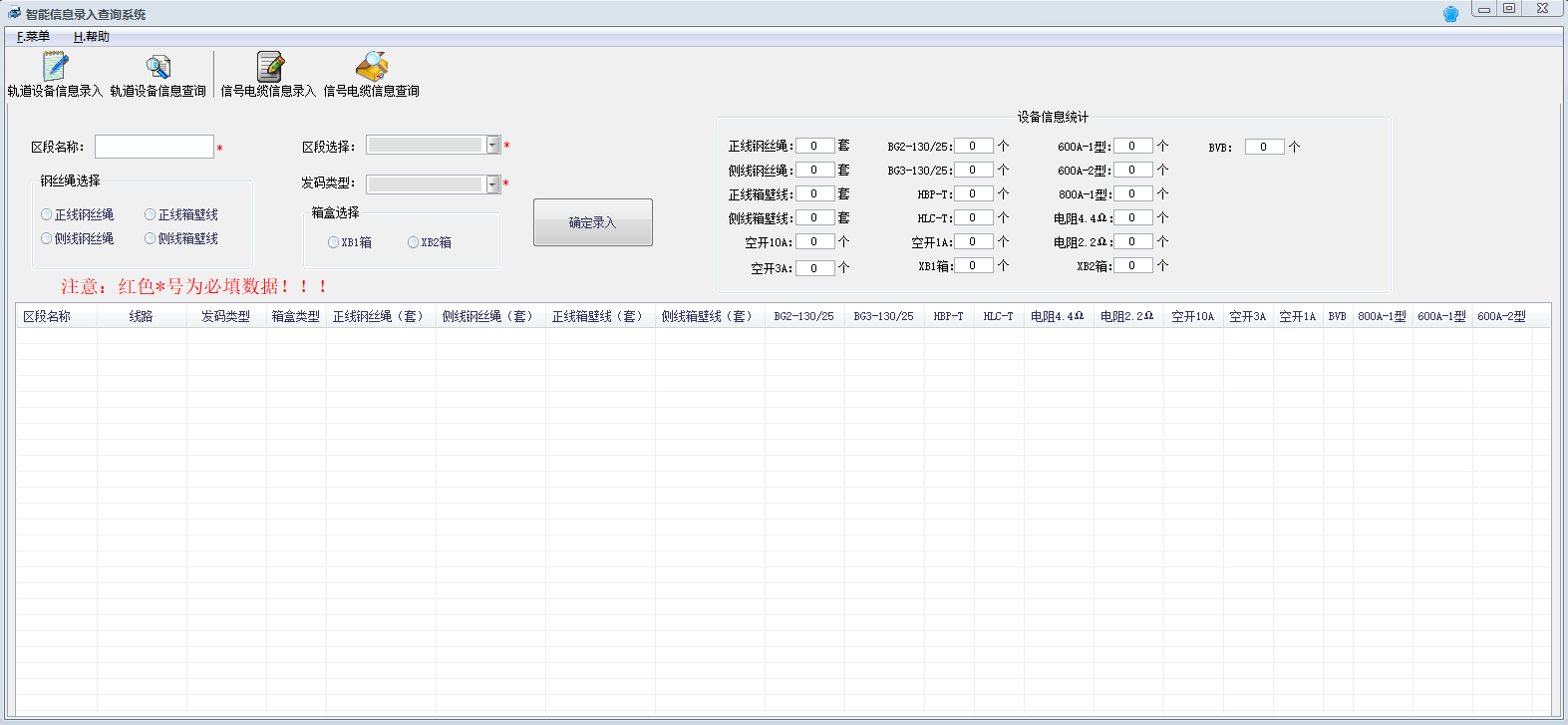Select the 侧线箱壁线 radio button
Image resolution: width=1568 pixels, height=725 pixels.
point(151,238)
